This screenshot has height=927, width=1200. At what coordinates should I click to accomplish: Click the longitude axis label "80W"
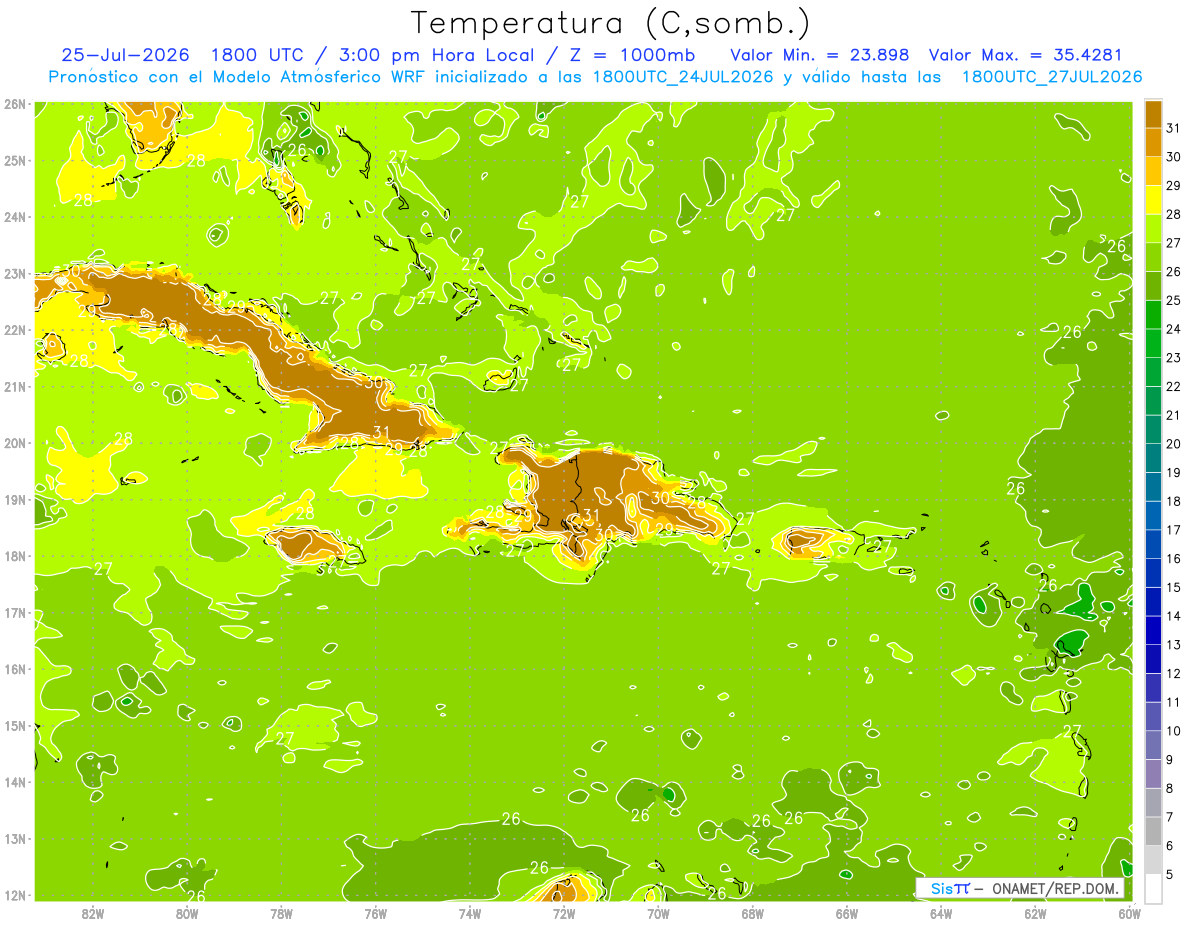tap(187, 913)
